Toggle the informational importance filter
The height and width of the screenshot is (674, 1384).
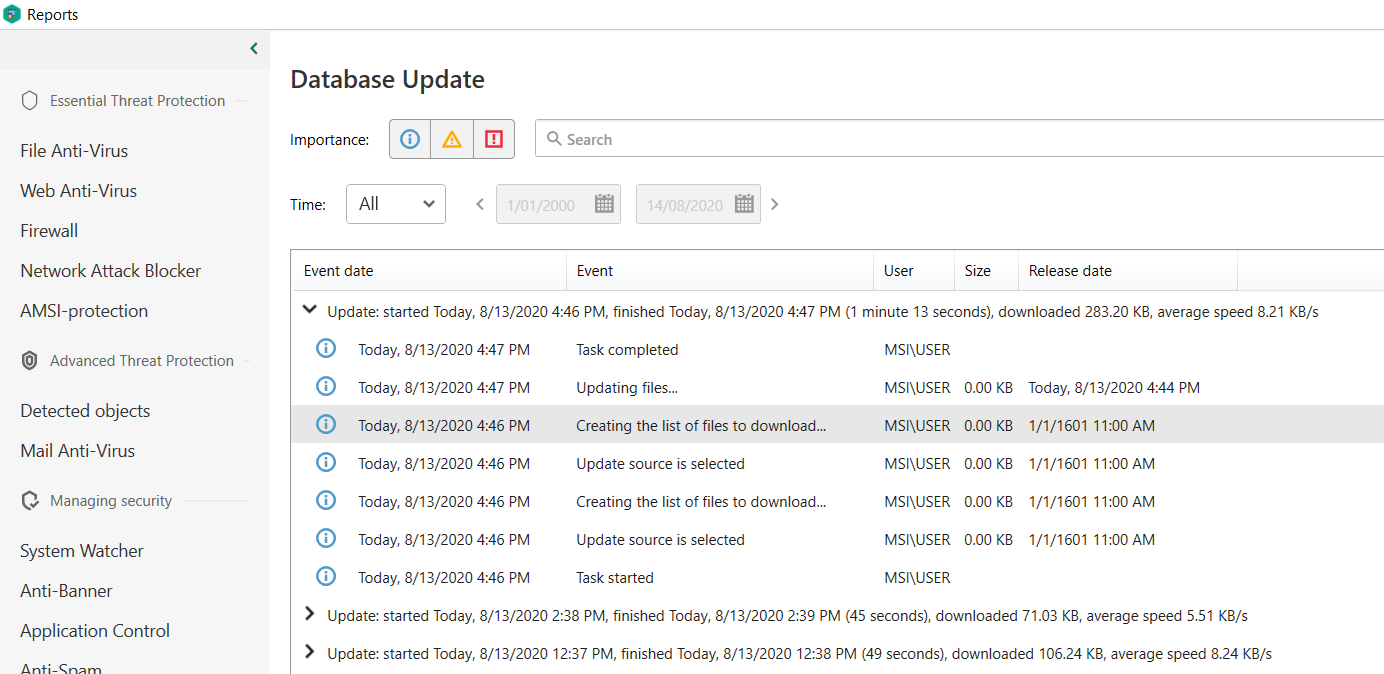pyautogui.click(x=410, y=139)
